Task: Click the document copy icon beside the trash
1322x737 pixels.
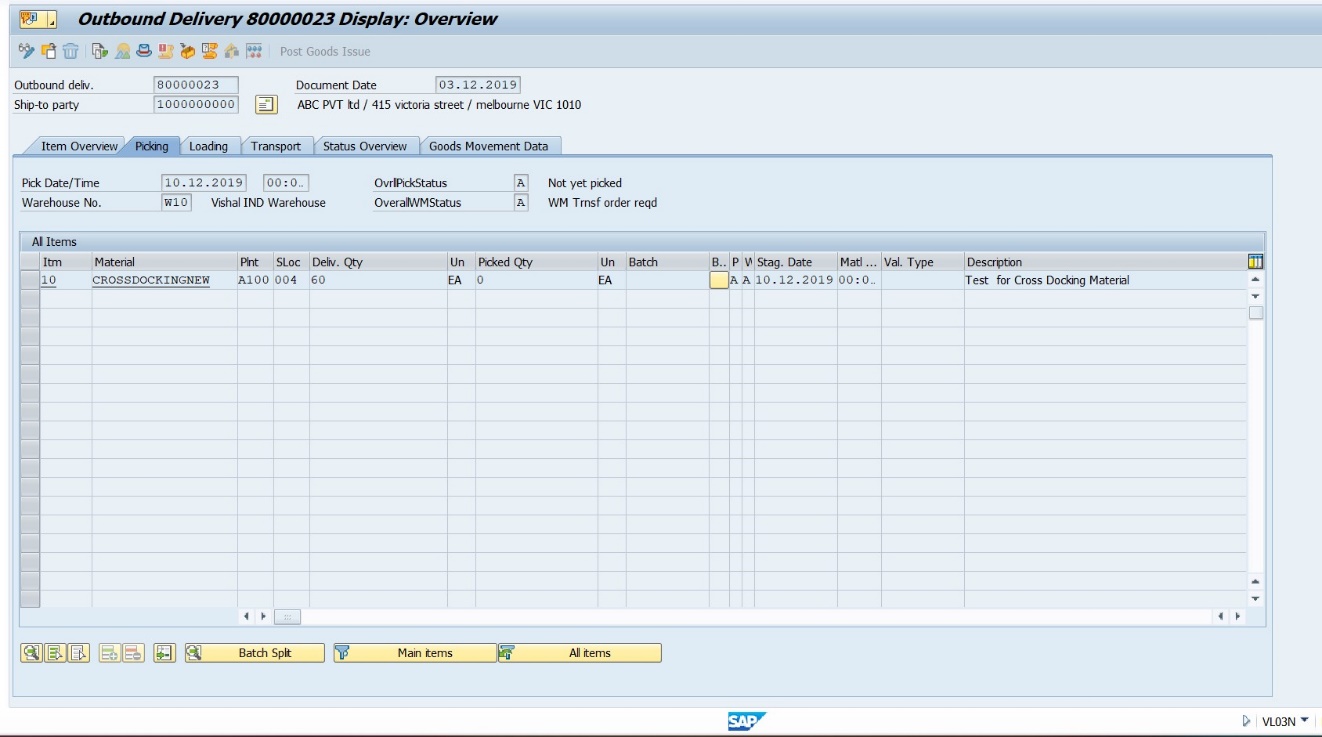Action: pos(99,51)
